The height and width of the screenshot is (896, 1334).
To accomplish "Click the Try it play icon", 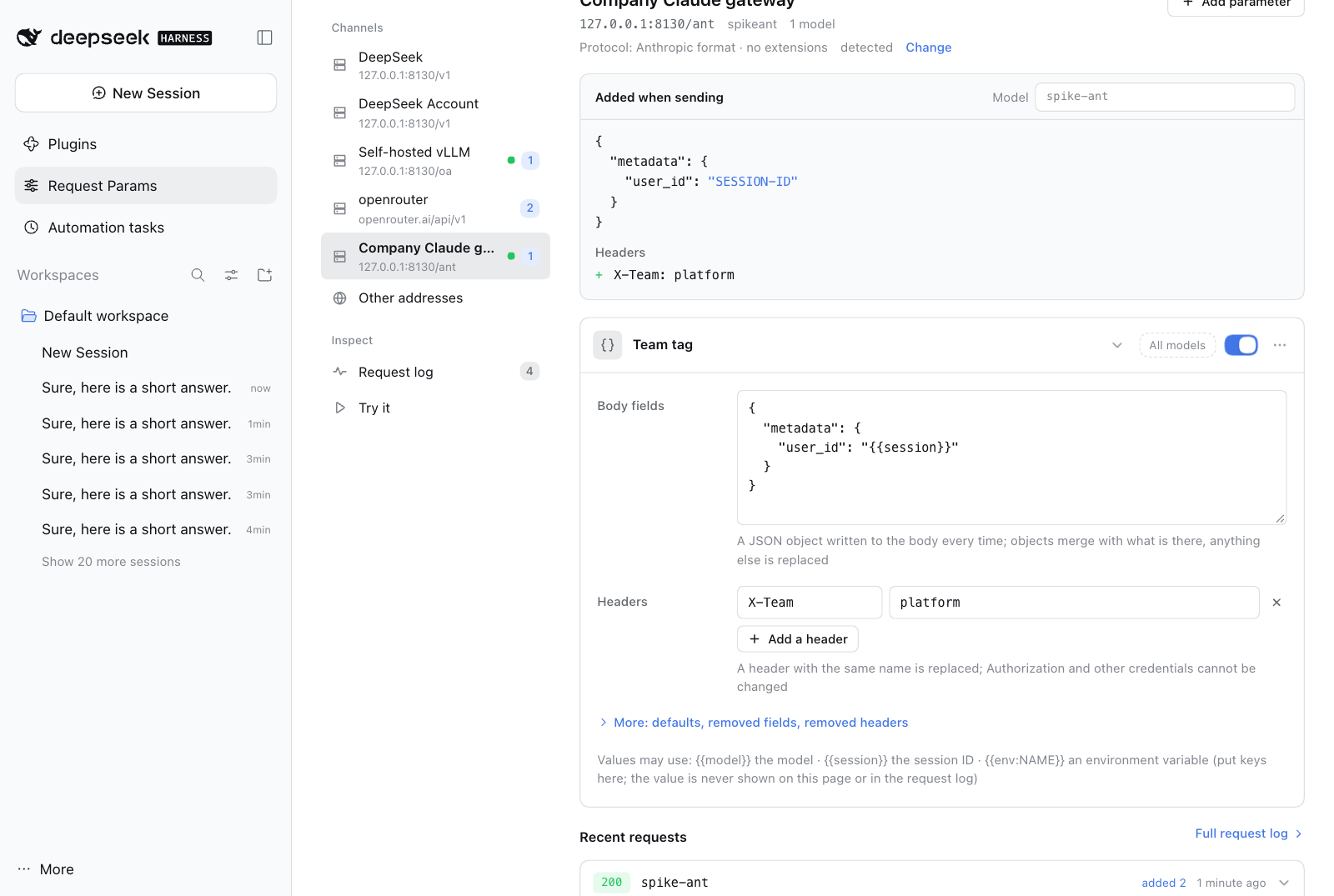I will pos(340,408).
